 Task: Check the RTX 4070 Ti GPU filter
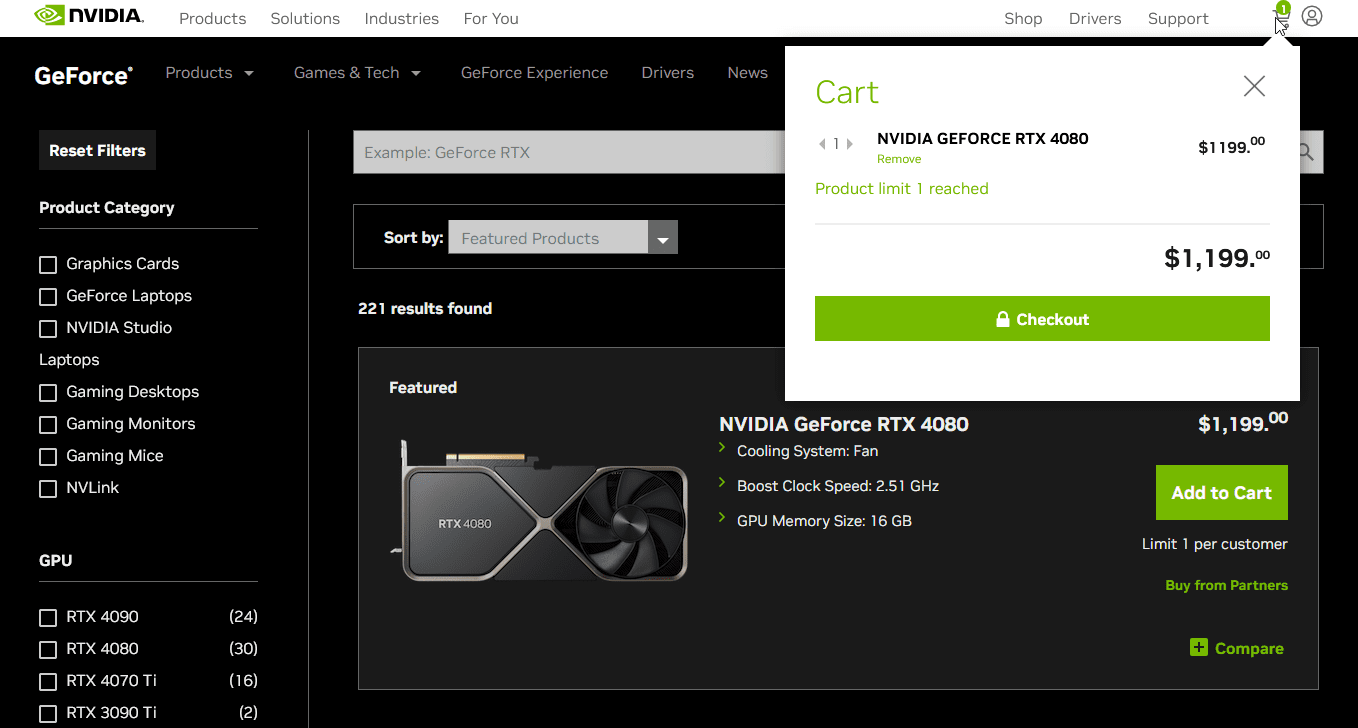[48, 682]
